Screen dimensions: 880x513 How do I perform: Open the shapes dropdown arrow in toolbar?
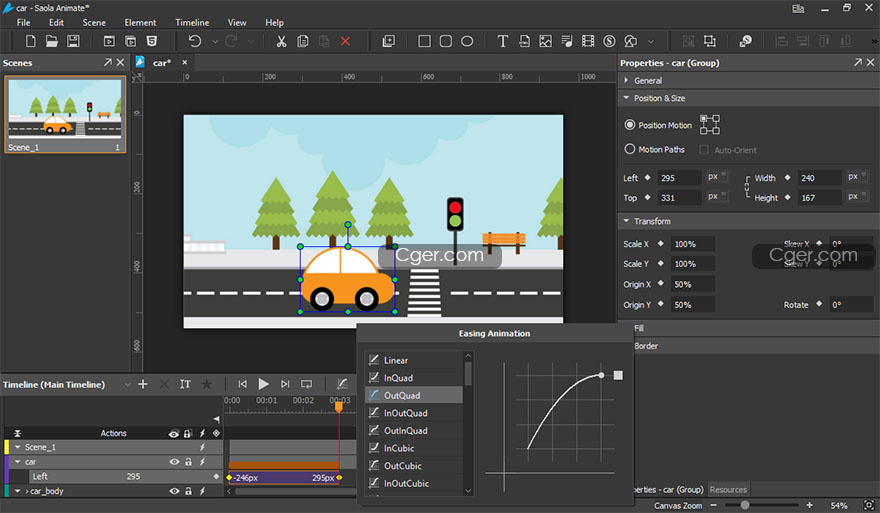click(650, 42)
